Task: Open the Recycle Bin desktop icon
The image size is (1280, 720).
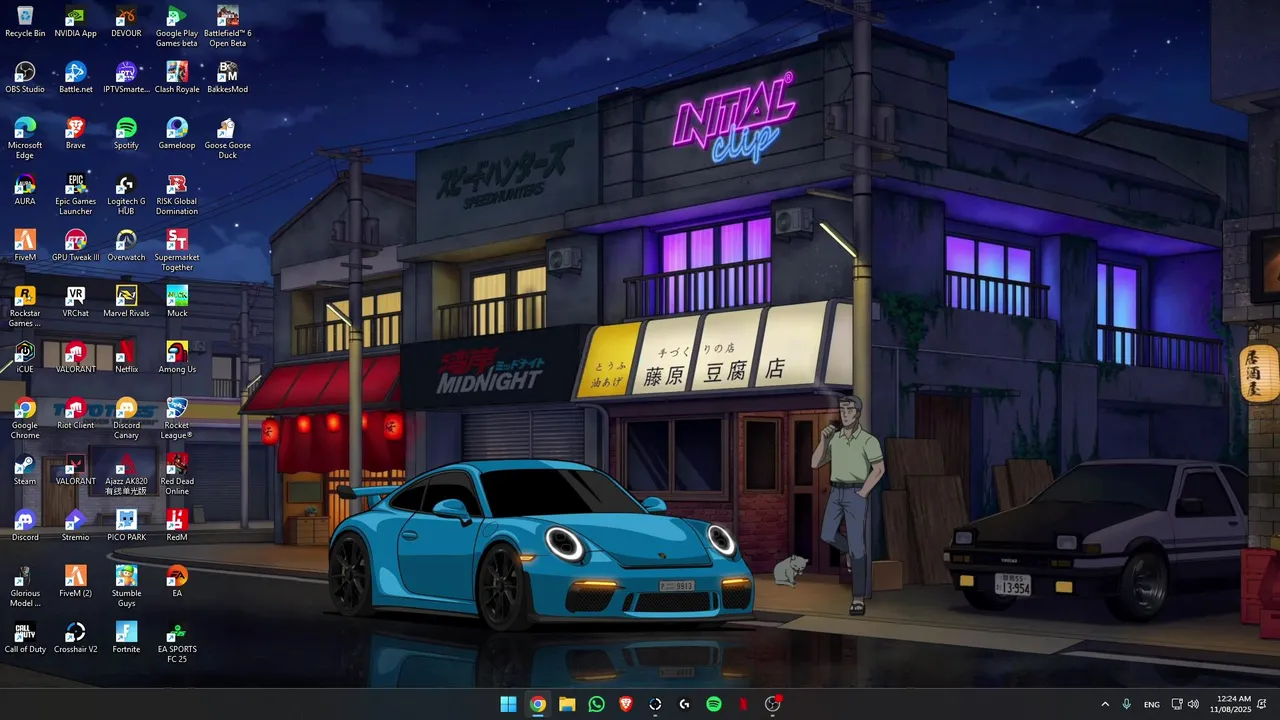Action: pyautogui.click(x=25, y=22)
